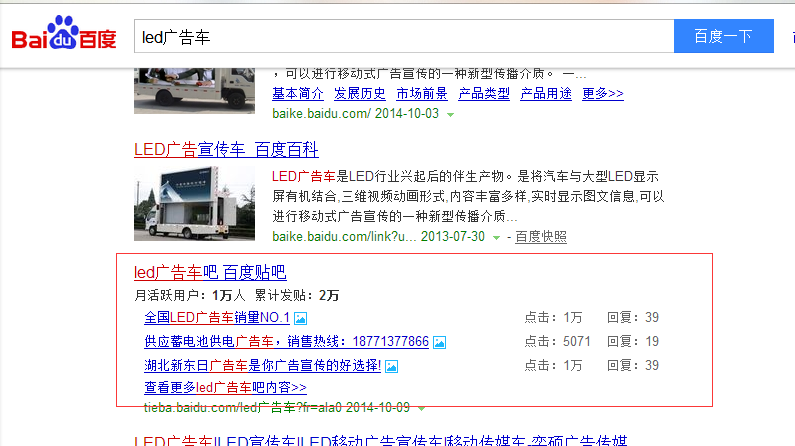Expand arrow next to tieba.baidu.com 2014-10-09
The image size is (795, 446).
tap(422, 408)
